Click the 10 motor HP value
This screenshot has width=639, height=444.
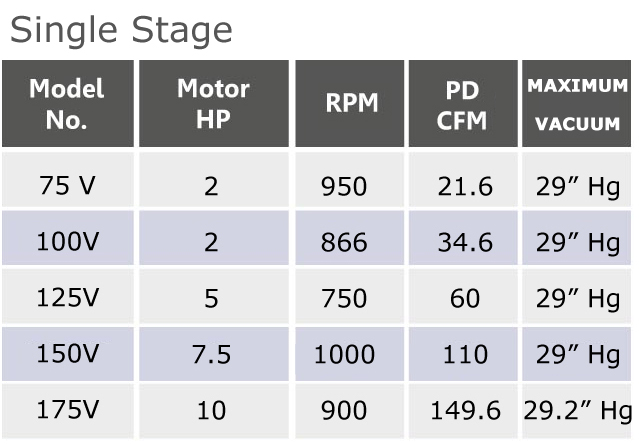click(x=211, y=410)
